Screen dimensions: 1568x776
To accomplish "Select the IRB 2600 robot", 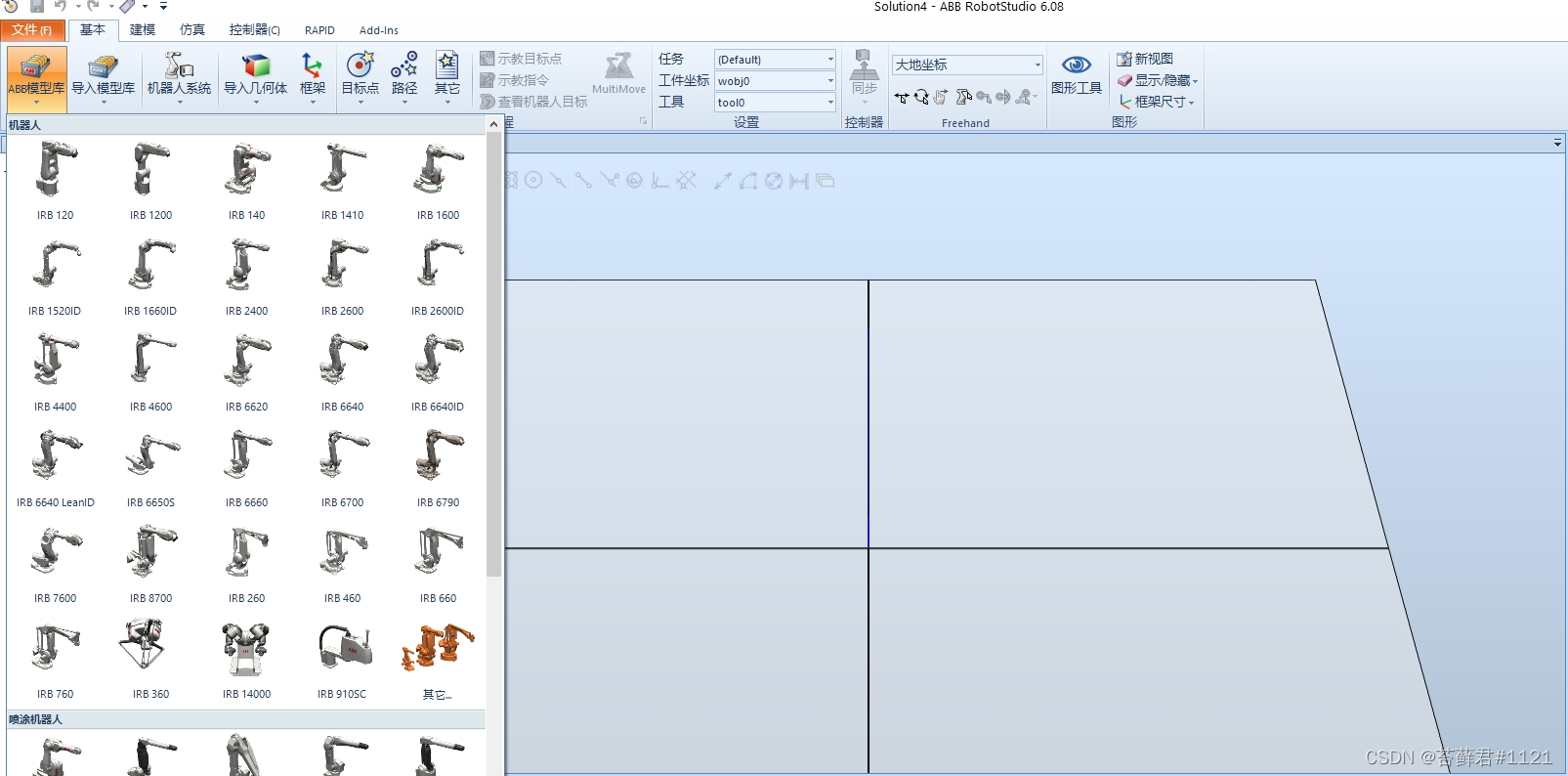I will pos(343,276).
